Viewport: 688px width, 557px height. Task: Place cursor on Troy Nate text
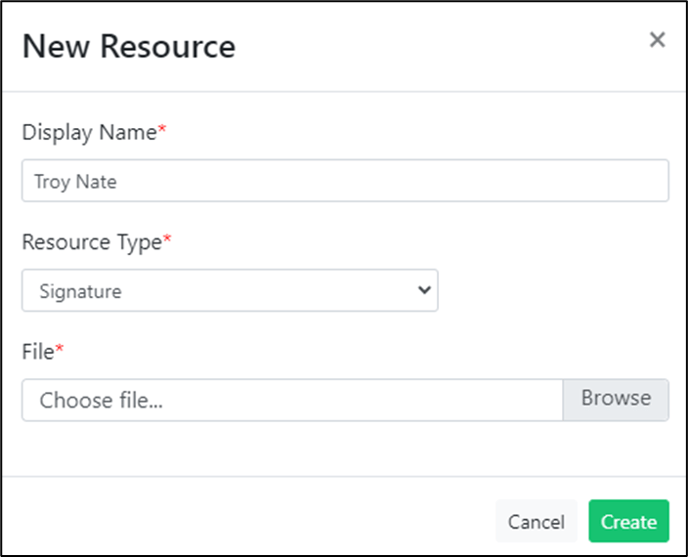pyautogui.click(x=75, y=181)
